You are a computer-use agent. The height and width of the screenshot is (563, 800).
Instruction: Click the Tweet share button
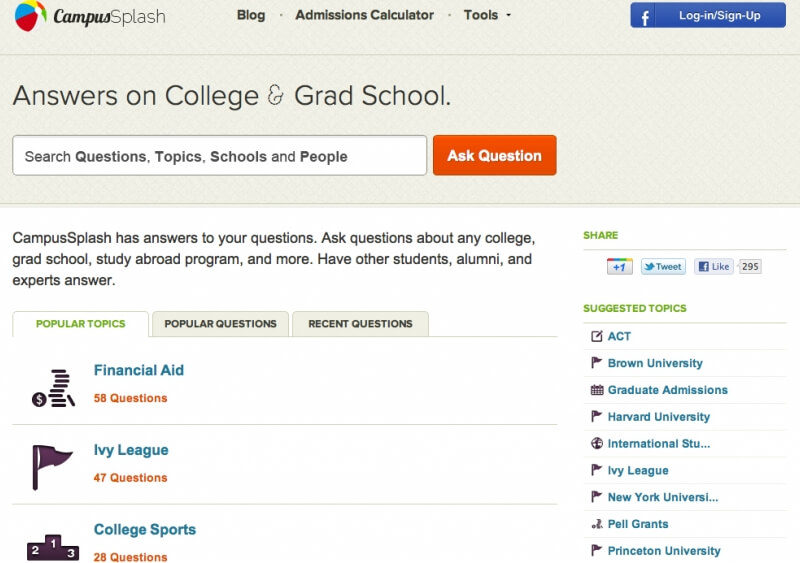tap(663, 266)
